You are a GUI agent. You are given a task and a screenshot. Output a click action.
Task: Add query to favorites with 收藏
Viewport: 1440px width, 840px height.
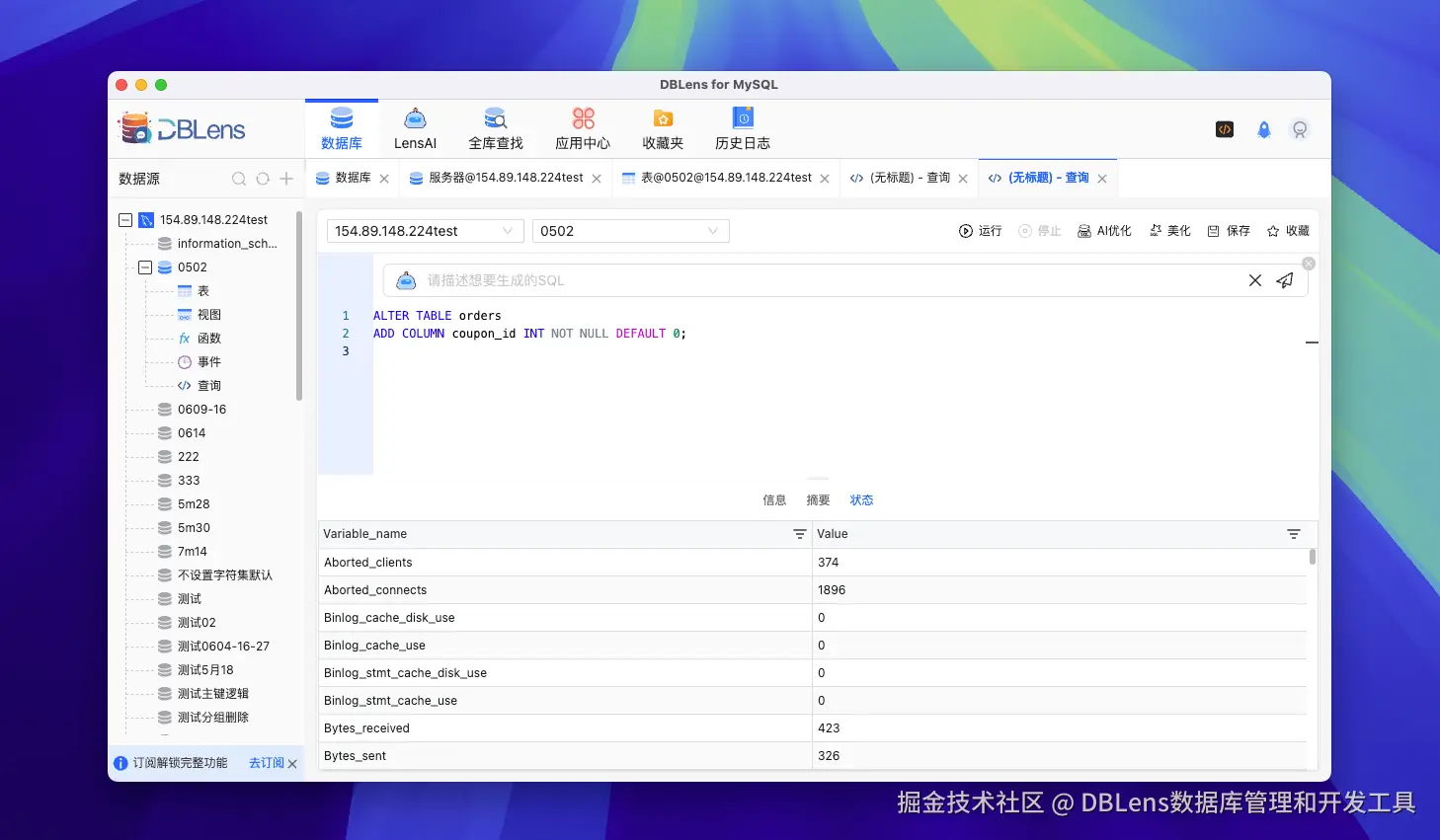point(1288,231)
